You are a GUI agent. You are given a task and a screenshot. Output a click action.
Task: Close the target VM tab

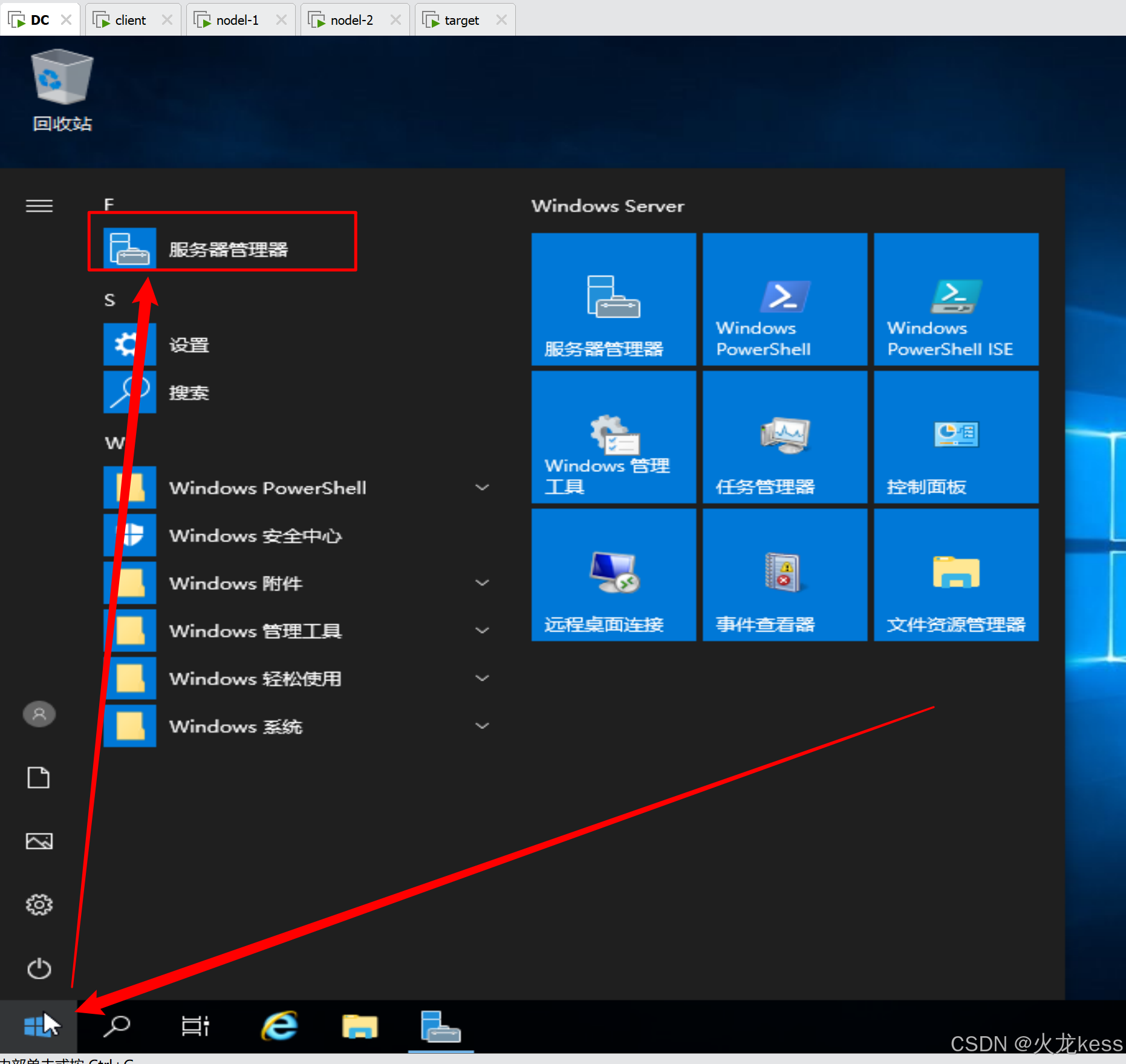pyautogui.click(x=501, y=20)
